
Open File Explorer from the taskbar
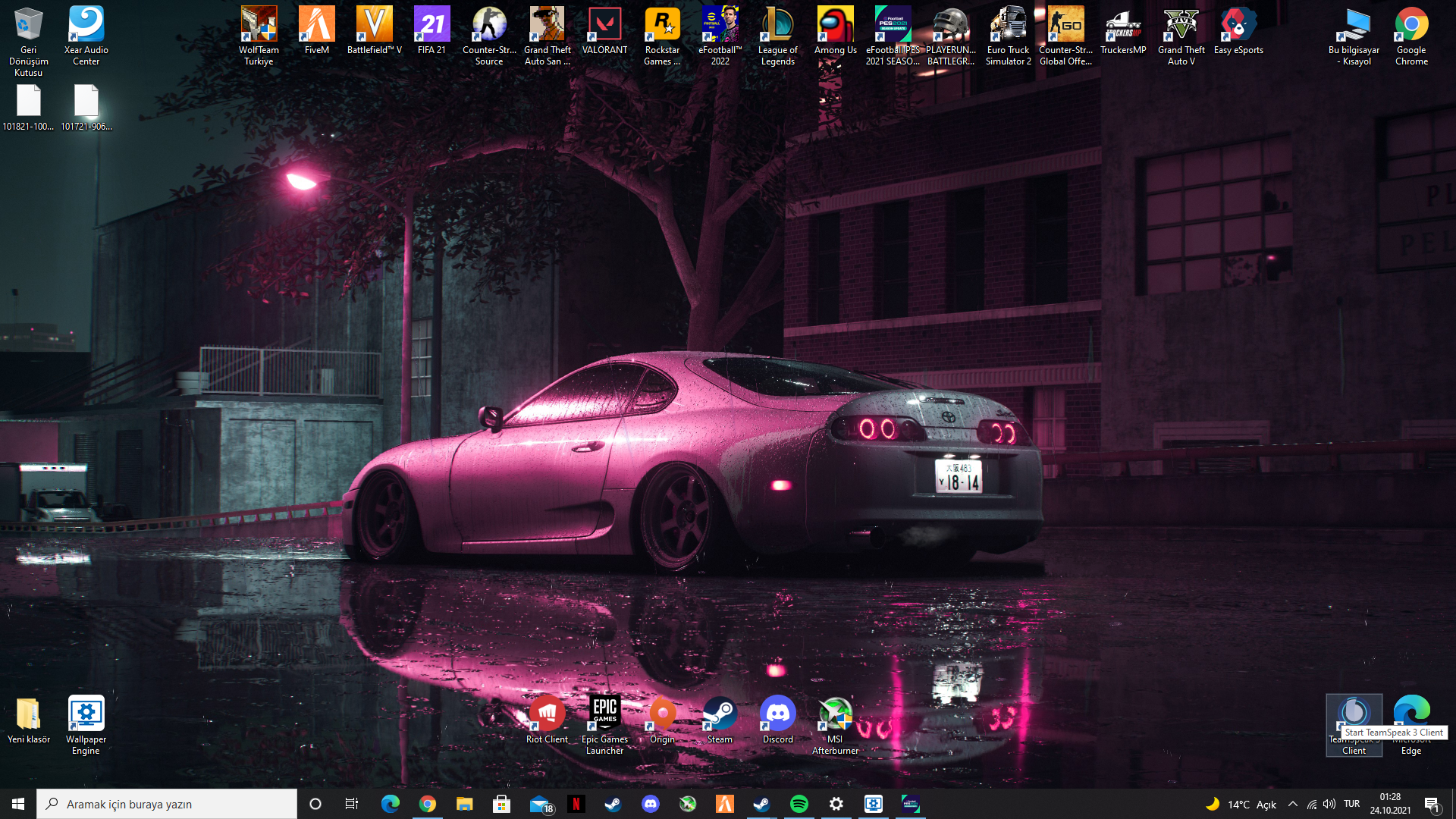(464, 804)
